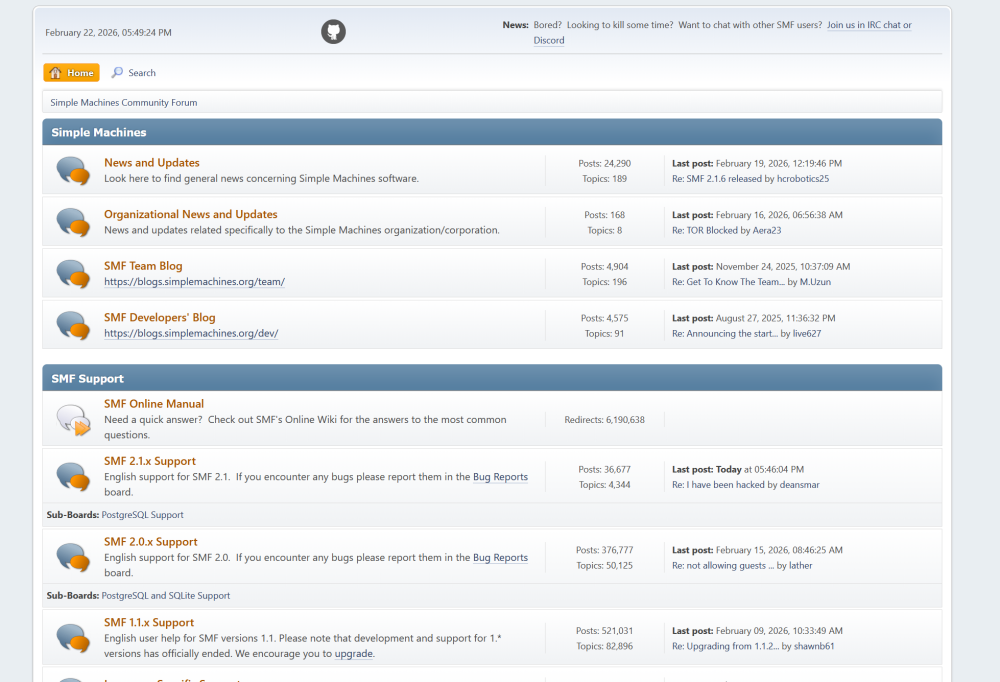The height and width of the screenshot is (682, 1000).
Task: View the profile of M.Uzun
Action: [x=815, y=282]
